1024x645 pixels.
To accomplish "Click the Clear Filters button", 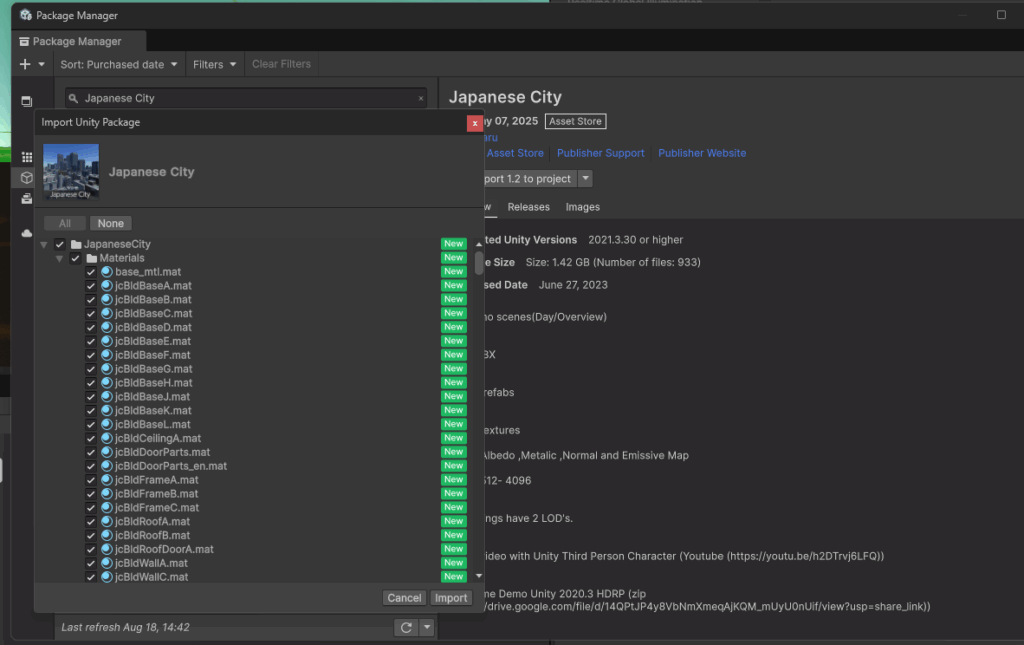I will point(281,64).
